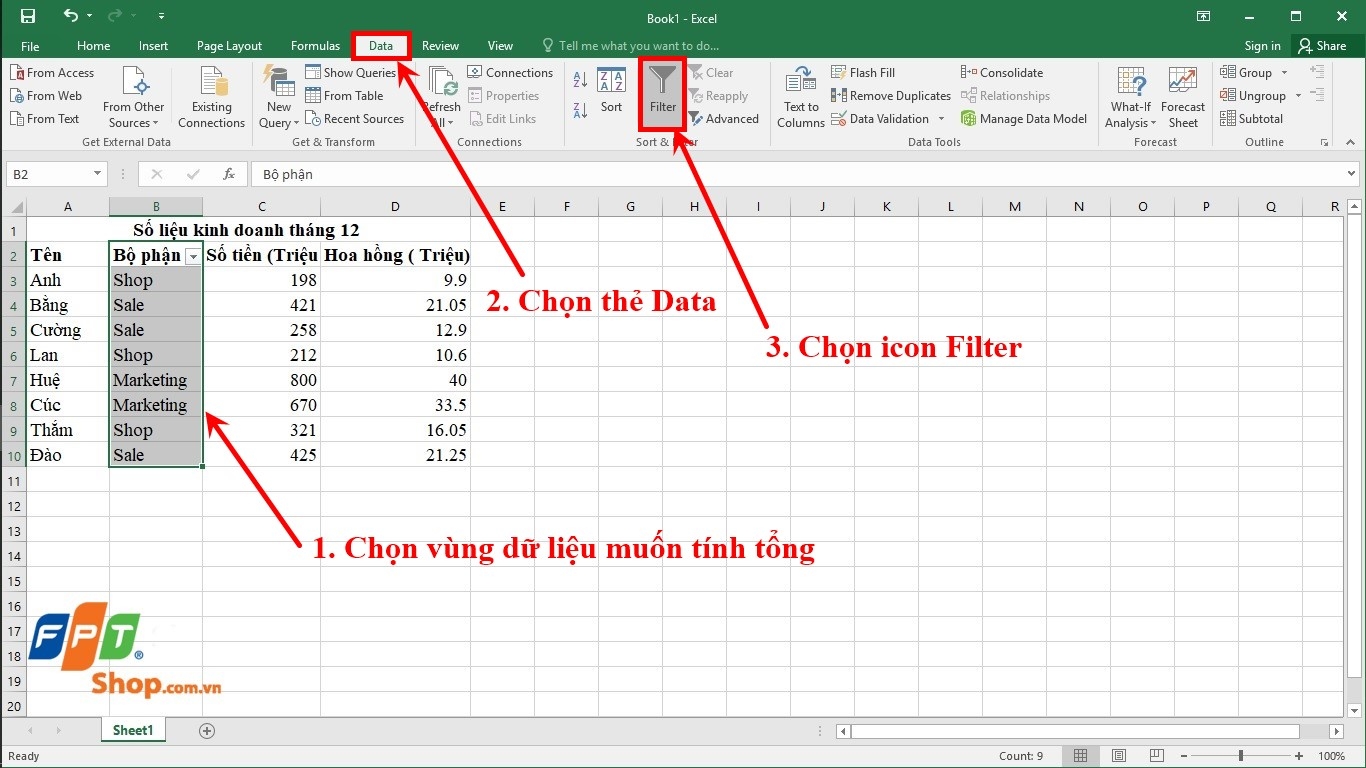1366x768 pixels.
Task: Click Forecast Sheet
Action: (1183, 98)
